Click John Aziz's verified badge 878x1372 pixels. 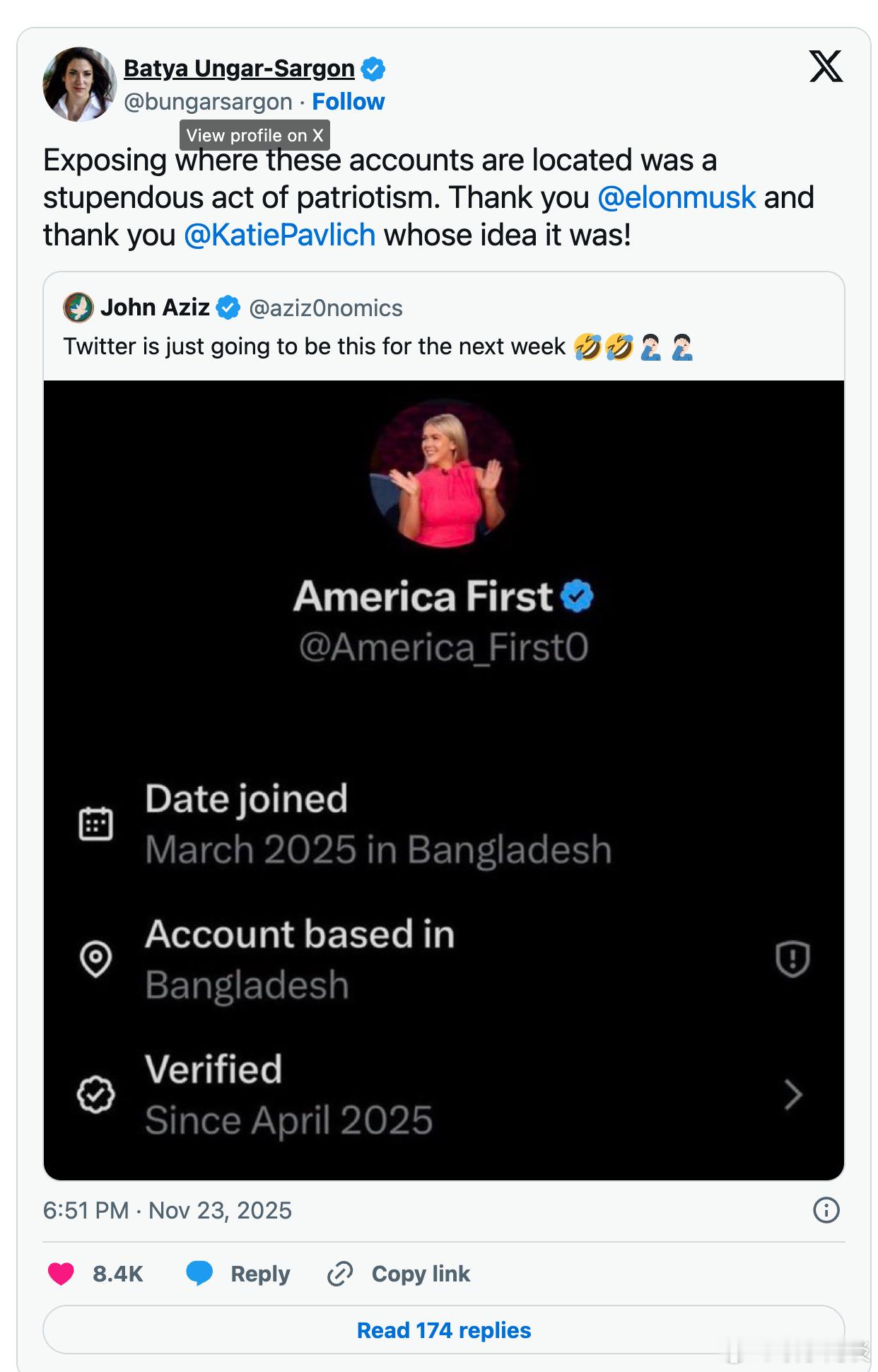(228, 308)
